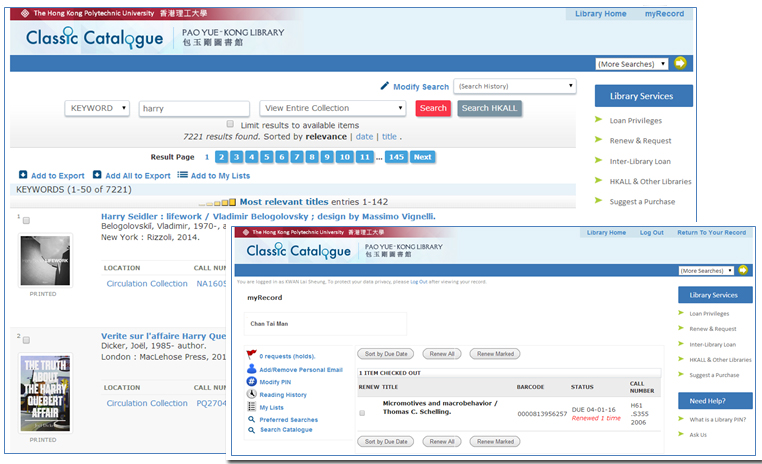
Task: Click the Add to Export icon
Action: click(23, 175)
